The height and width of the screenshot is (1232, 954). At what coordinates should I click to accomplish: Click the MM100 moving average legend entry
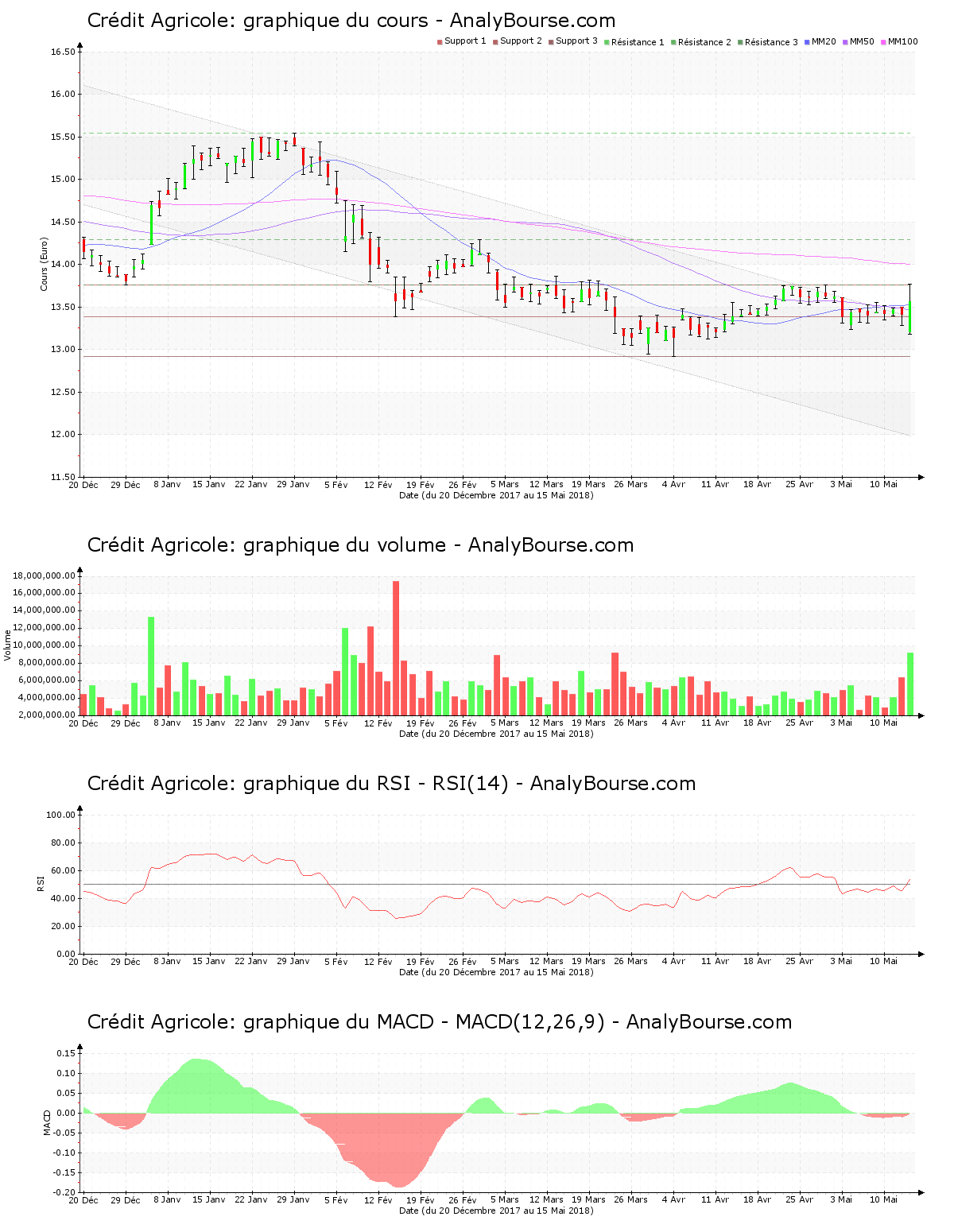pos(898,41)
